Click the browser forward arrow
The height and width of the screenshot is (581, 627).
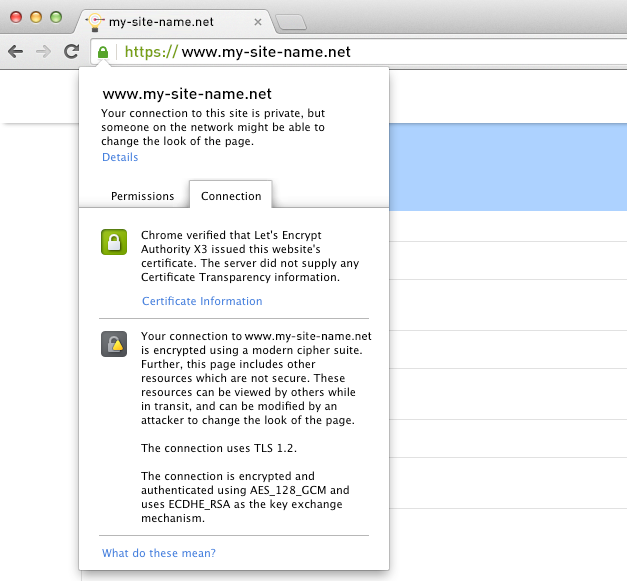(x=43, y=52)
